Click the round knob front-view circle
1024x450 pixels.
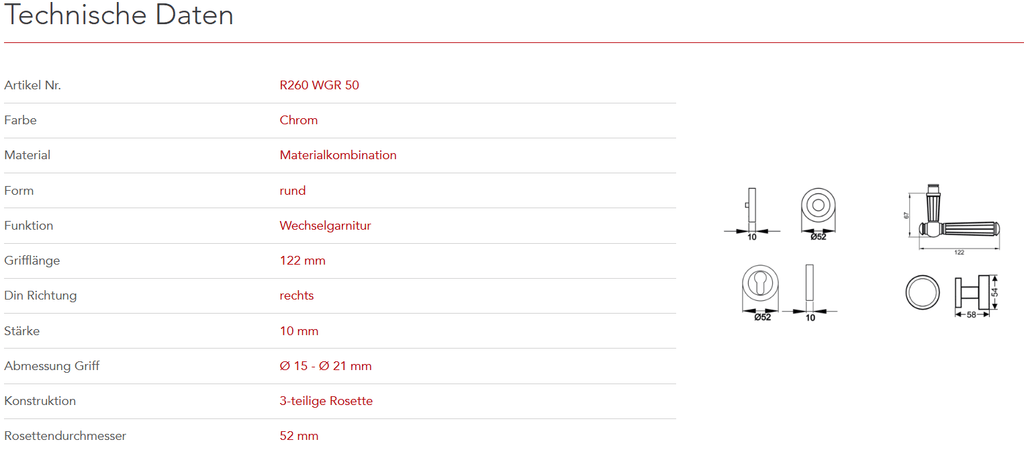pyautogui.click(x=921, y=292)
